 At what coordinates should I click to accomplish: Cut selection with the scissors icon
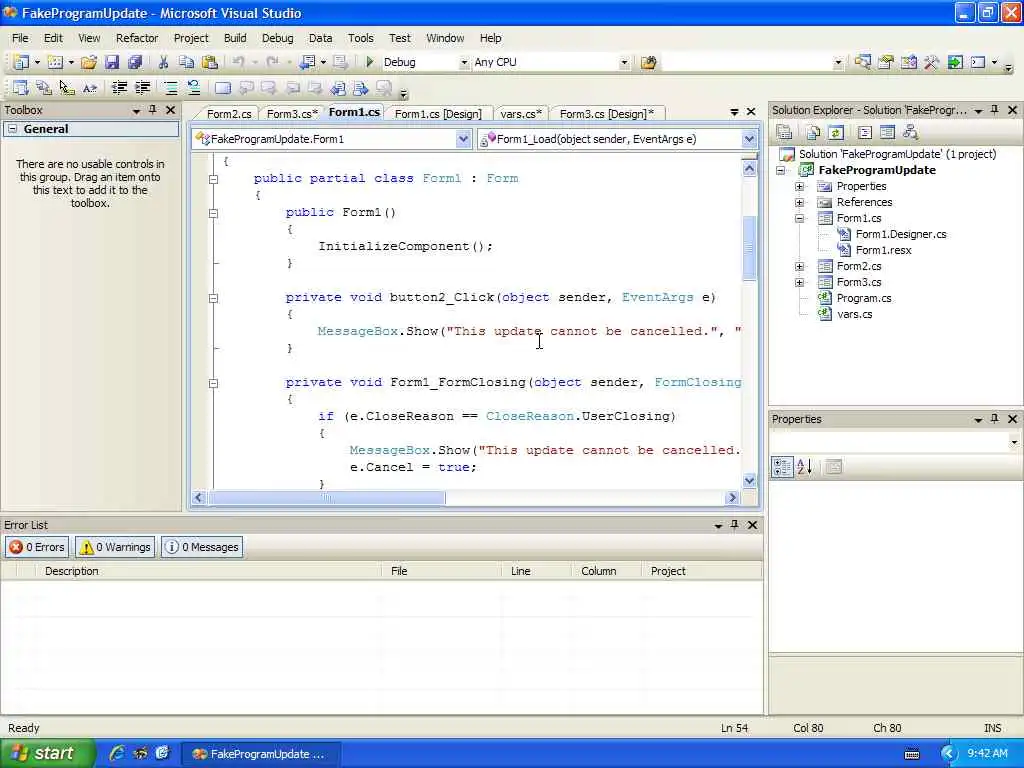coord(163,62)
